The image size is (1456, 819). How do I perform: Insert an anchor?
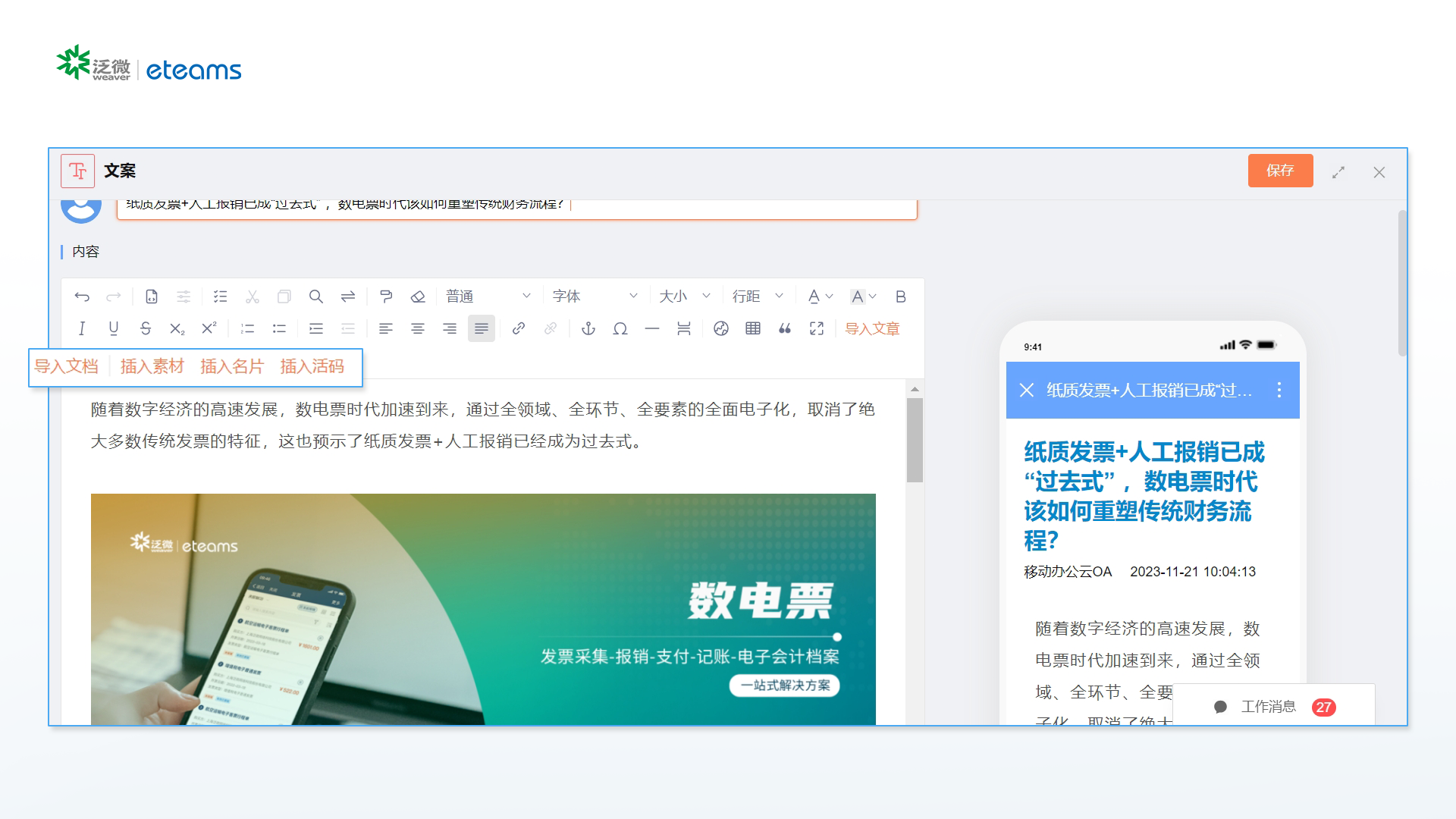point(588,328)
